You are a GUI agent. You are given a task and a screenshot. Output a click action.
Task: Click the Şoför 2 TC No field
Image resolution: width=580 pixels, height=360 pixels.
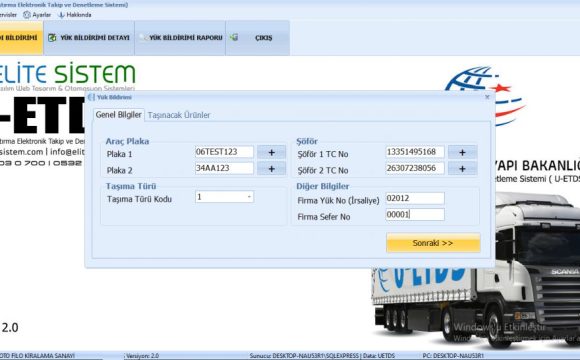tap(415, 168)
